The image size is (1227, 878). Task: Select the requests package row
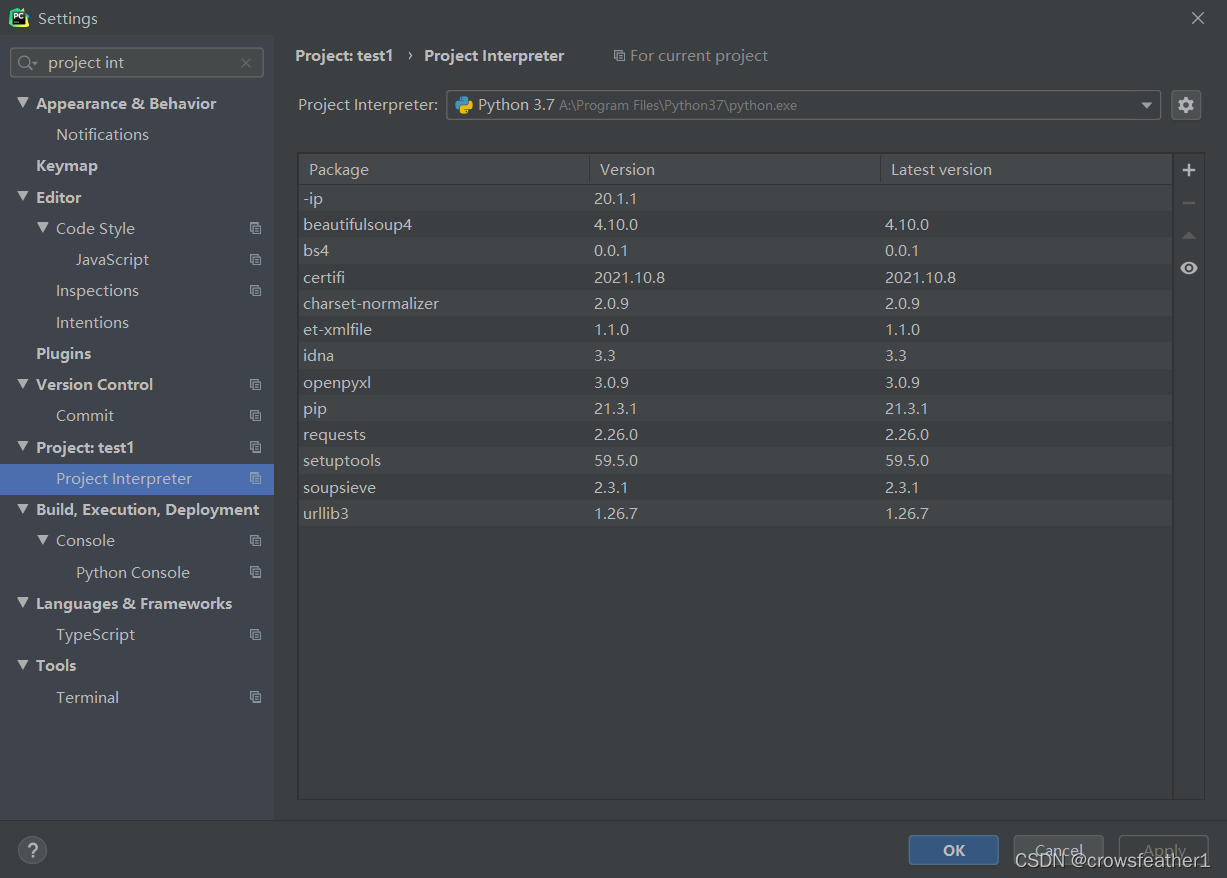735,435
